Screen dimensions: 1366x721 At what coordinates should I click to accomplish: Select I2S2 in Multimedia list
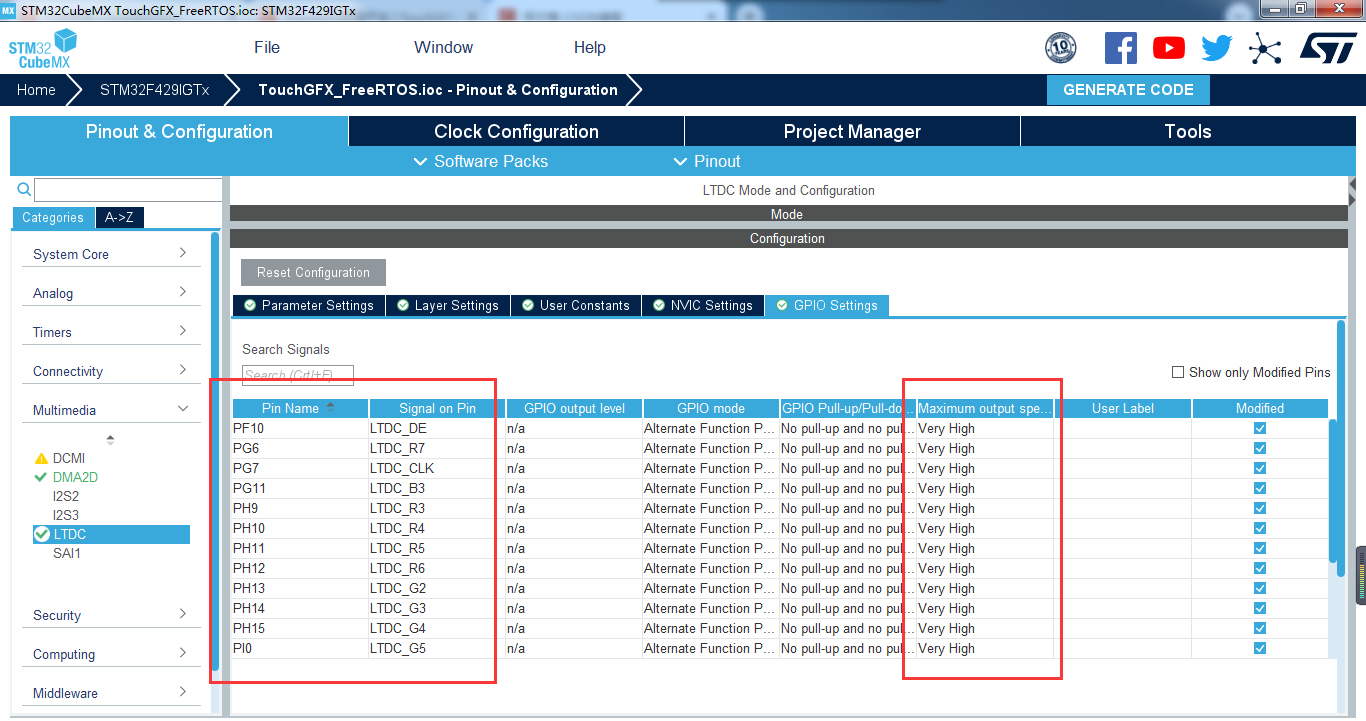[66, 496]
